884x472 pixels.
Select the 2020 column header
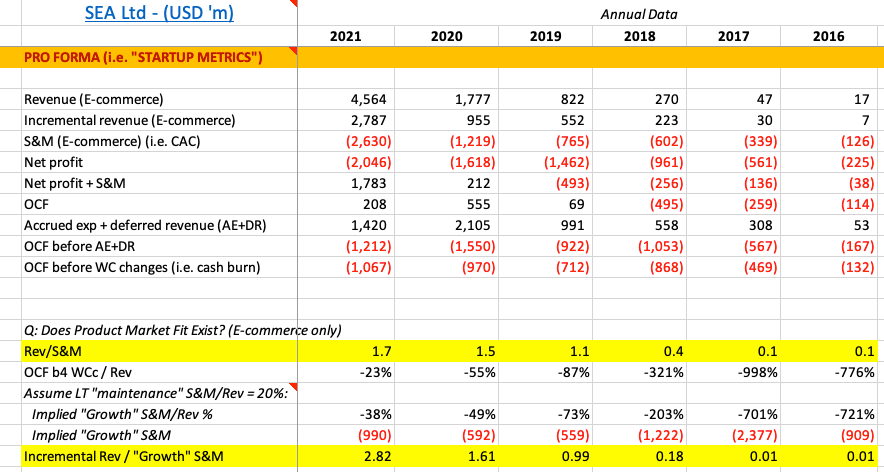[x=447, y=37]
